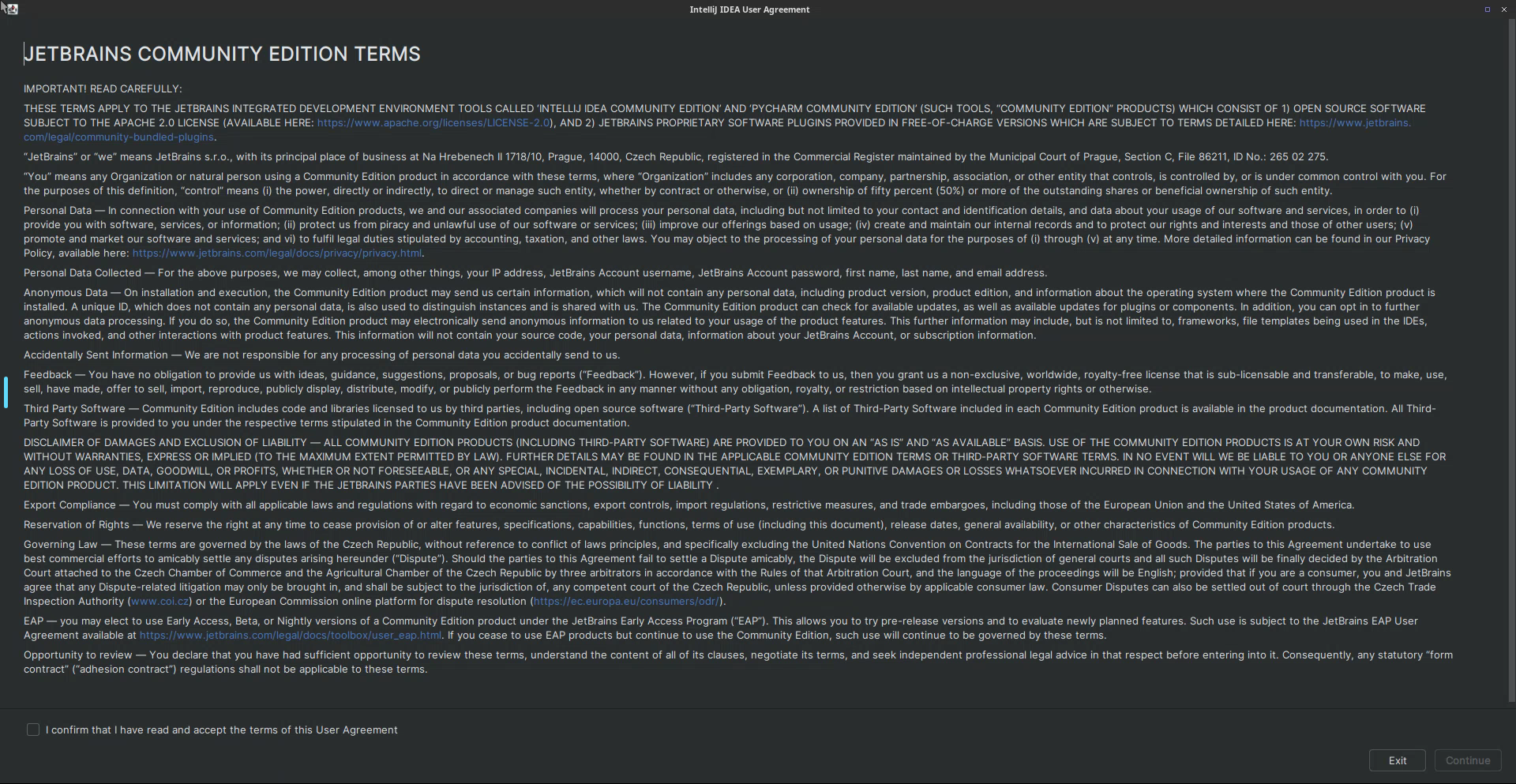Image resolution: width=1516 pixels, height=784 pixels.
Task: Close the IntelliJ IDEA User Agreement window
Action: pyautogui.click(x=1504, y=9)
